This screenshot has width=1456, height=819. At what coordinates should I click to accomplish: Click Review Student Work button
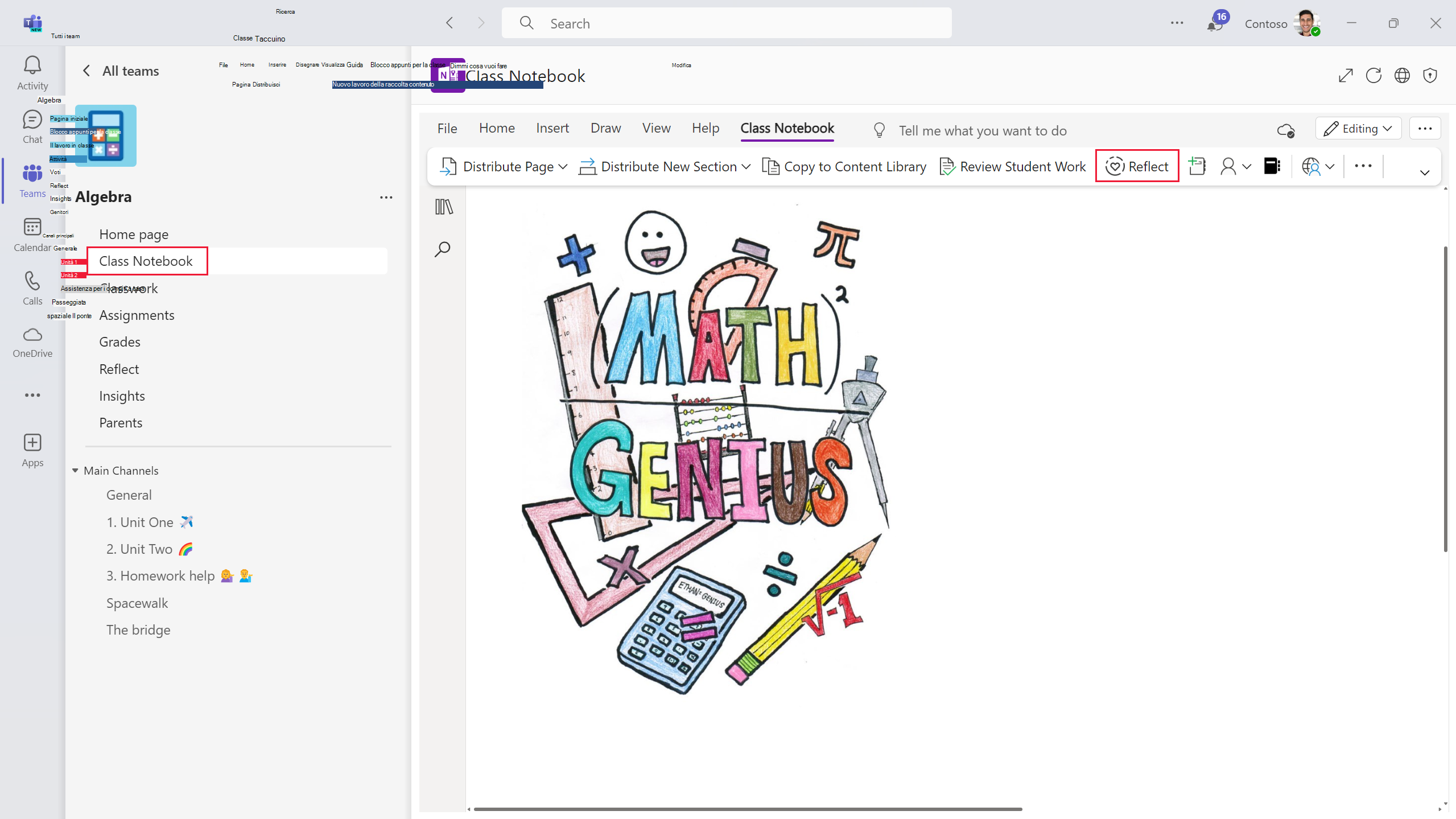(x=1013, y=167)
